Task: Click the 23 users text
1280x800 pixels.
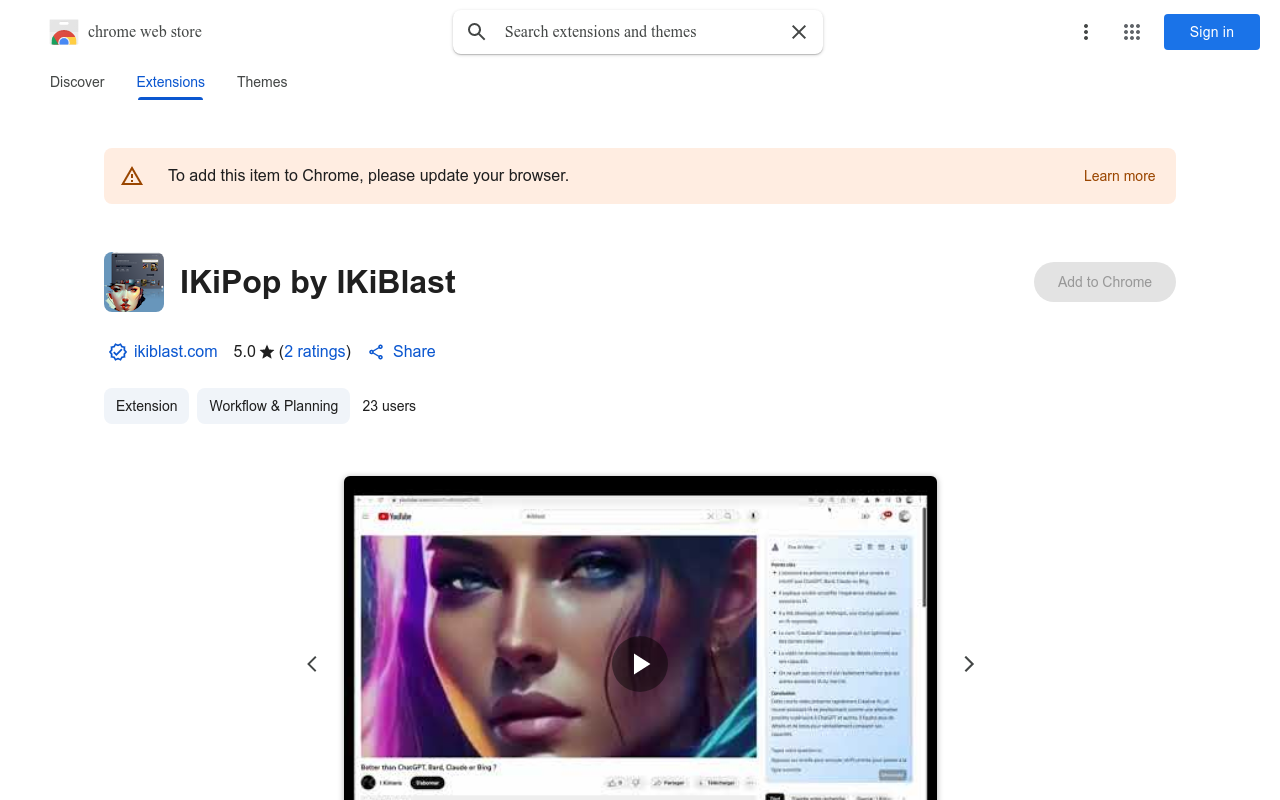Action: click(x=389, y=406)
